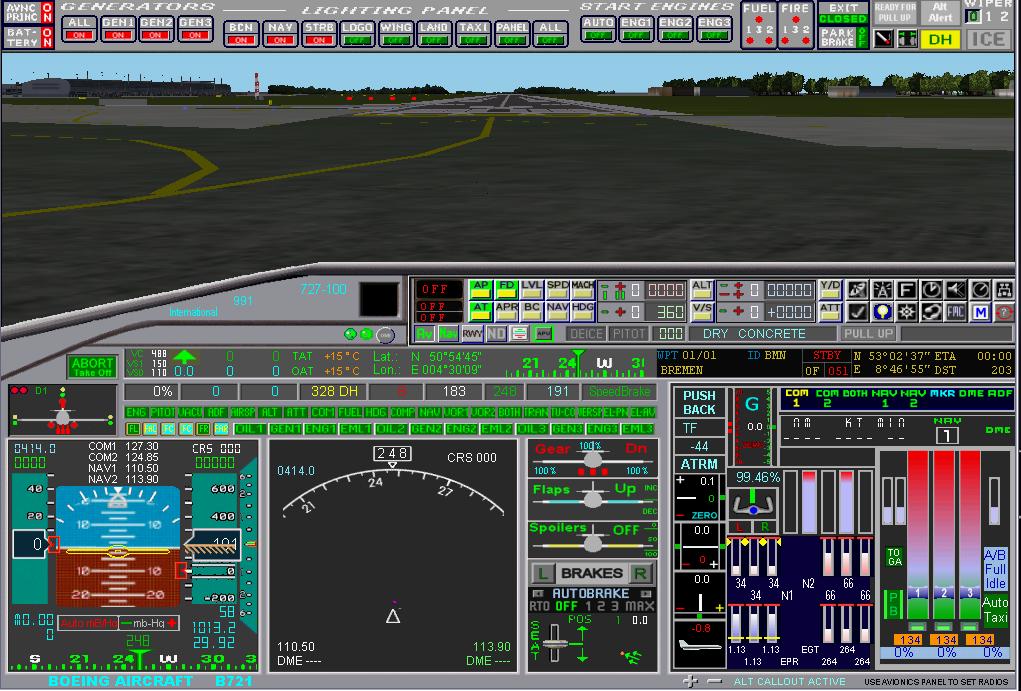Toggle the AVNC PRINC master switch
The height and width of the screenshot is (691, 1021).
pos(29,13)
